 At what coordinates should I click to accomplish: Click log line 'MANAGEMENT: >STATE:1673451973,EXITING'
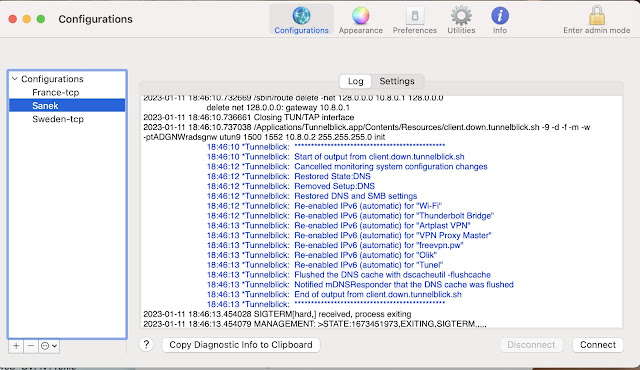tap(315, 324)
